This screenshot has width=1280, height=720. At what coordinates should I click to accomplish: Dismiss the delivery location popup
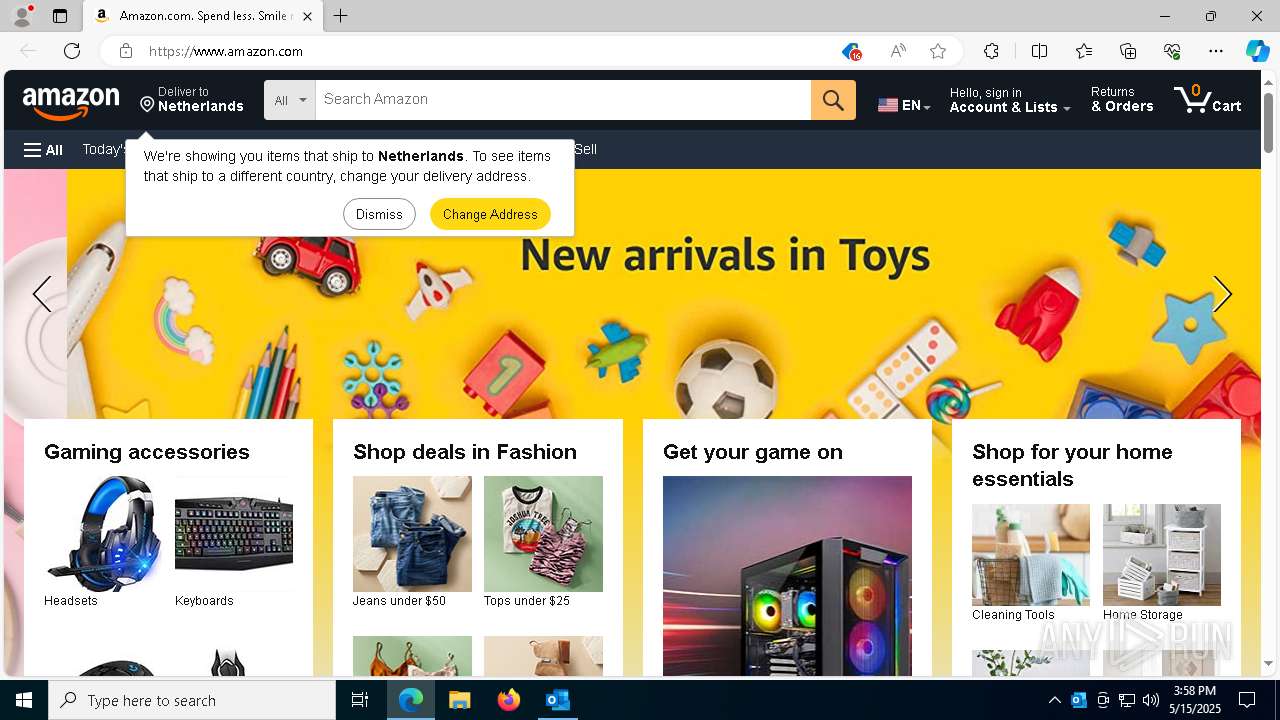[x=379, y=214]
